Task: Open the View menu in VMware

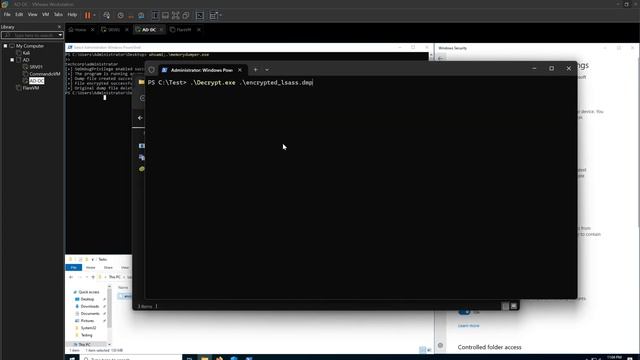Action: click(x=32, y=14)
